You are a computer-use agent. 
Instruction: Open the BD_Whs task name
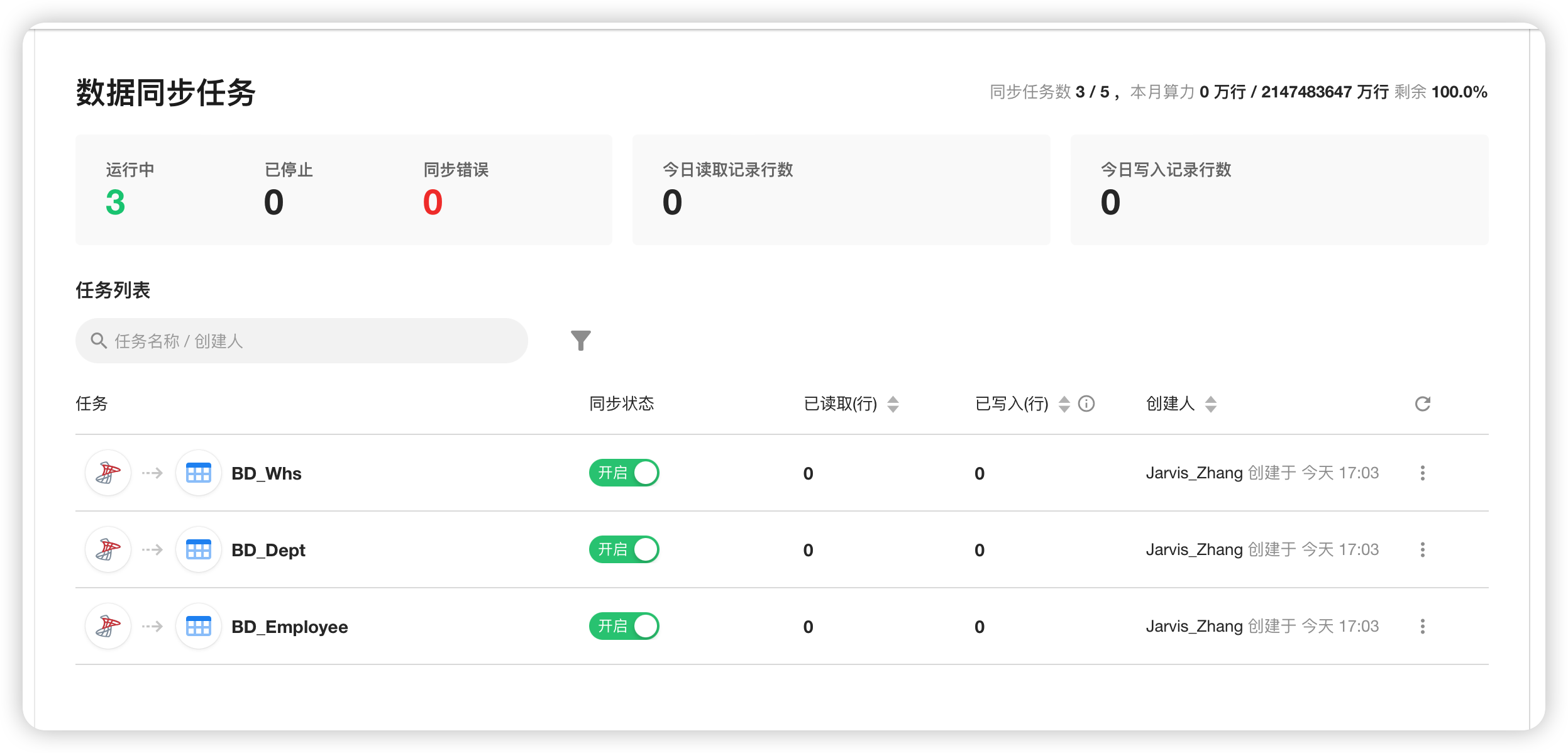(x=267, y=473)
